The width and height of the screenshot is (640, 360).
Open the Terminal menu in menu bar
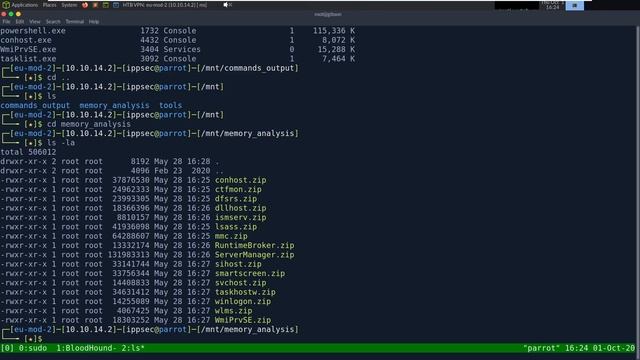pyautogui.click(x=75, y=22)
